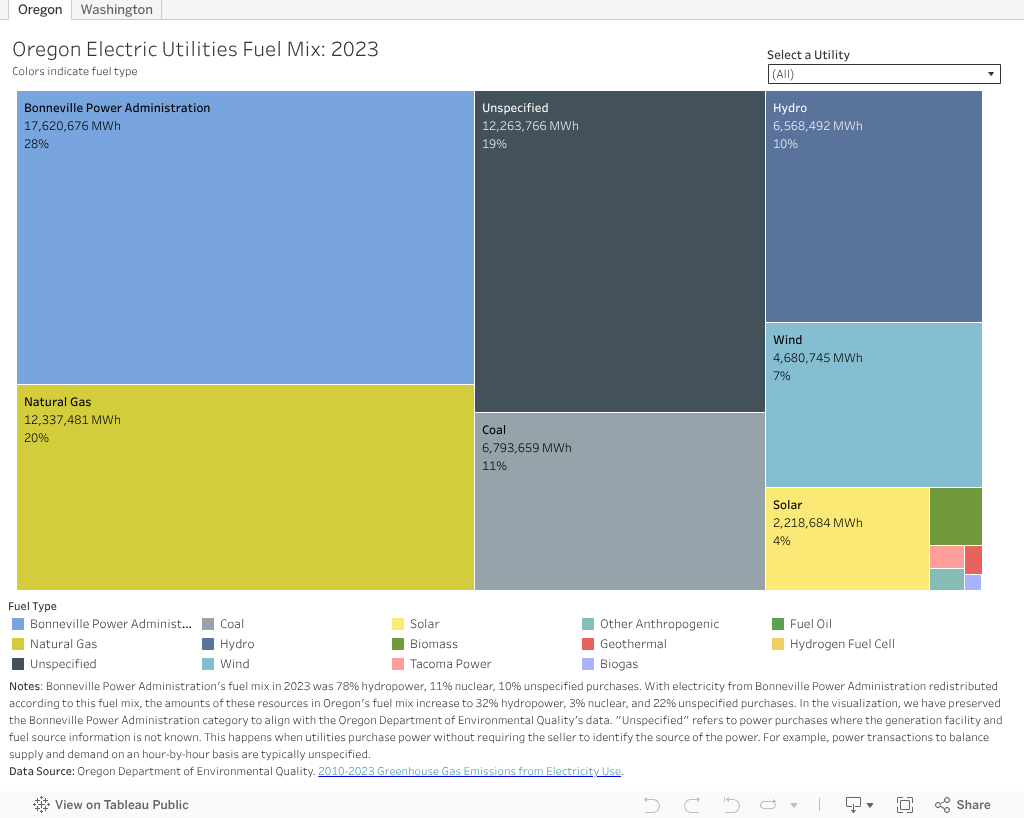Select Bonneville Power Administration legend swatch
Image resolution: width=1024 pixels, height=818 pixels.
18,624
